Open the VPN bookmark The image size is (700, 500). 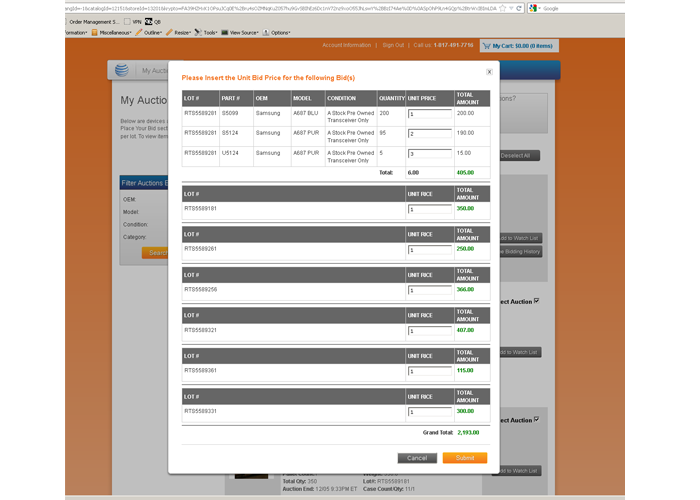click(x=133, y=21)
